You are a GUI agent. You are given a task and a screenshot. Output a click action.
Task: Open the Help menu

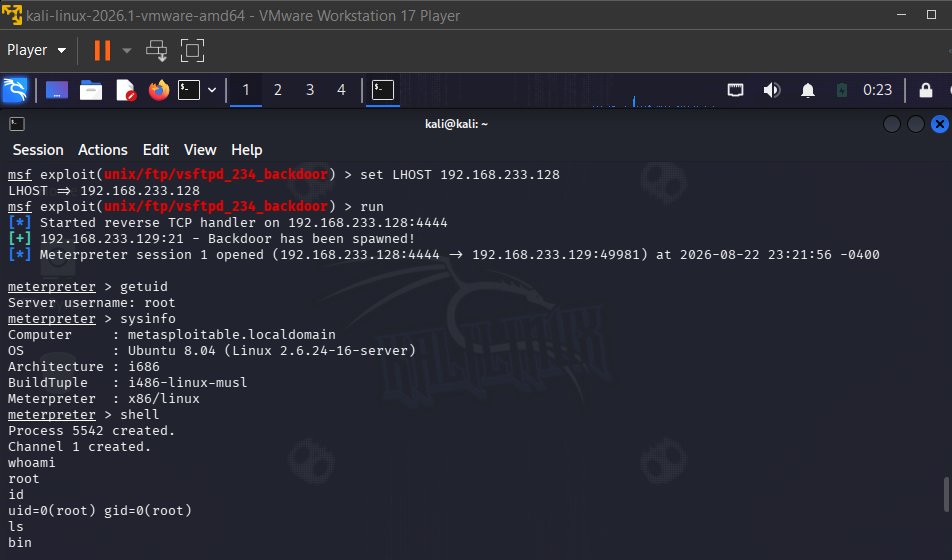tap(246, 149)
